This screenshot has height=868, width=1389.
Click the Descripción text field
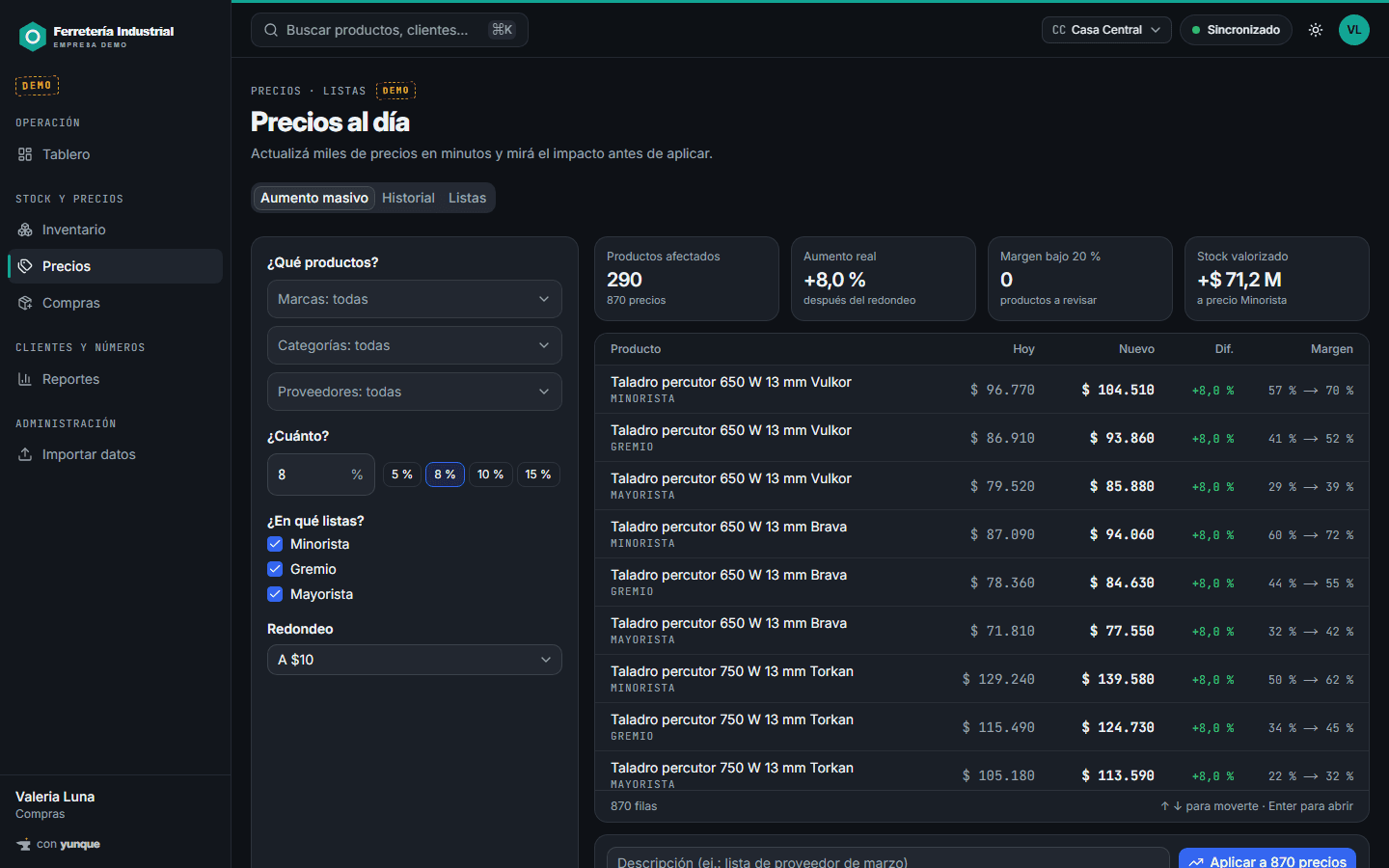(x=887, y=858)
